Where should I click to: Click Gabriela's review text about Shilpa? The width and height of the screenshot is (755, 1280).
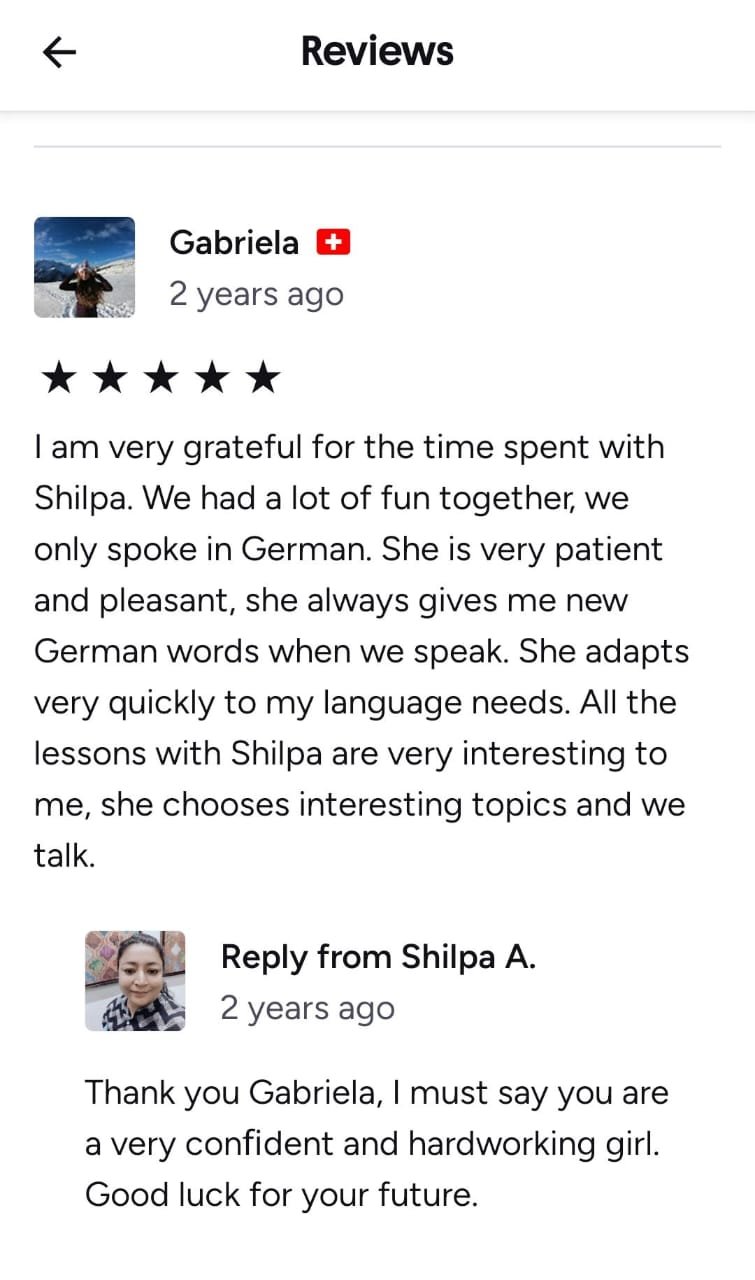(x=360, y=650)
